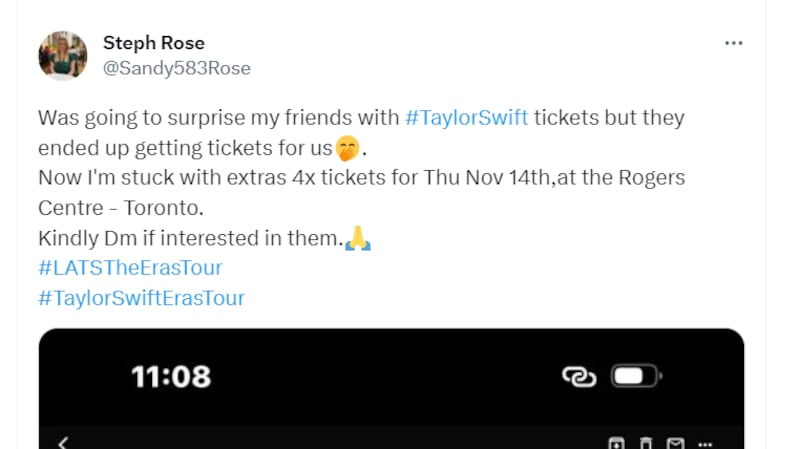
Task: Open the #LATSTheErasTour hashtag
Action: tap(130, 268)
